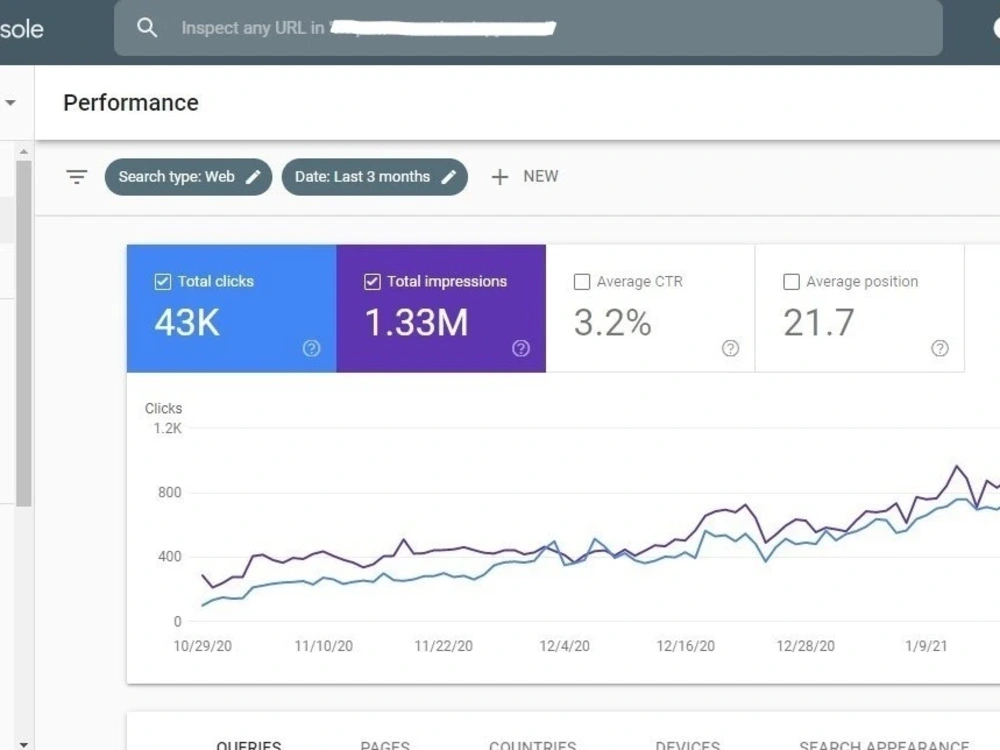Enable the Average CTR checkbox

[582, 281]
